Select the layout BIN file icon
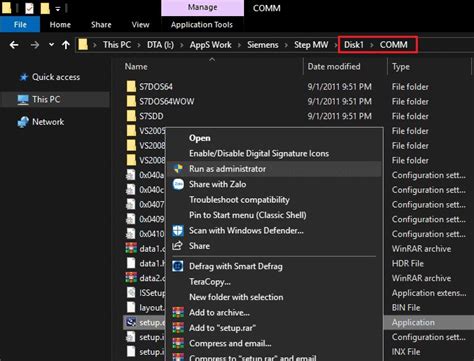The image size is (474, 361). (x=131, y=307)
